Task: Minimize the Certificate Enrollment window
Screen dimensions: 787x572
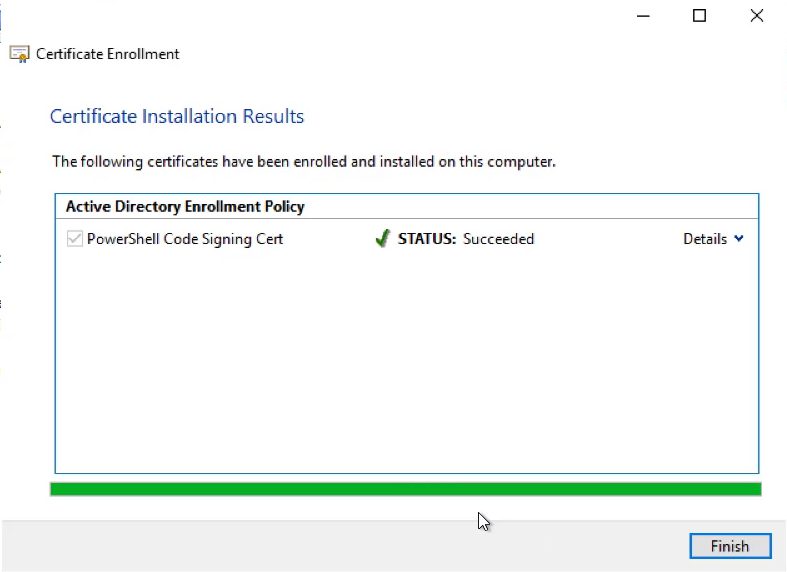Action: coord(643,16)
